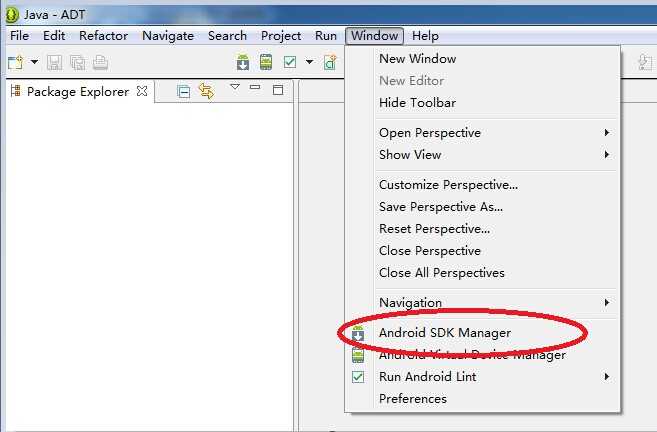Close the Package Explorer view
The image size is (657, 432).
point(142,91)
